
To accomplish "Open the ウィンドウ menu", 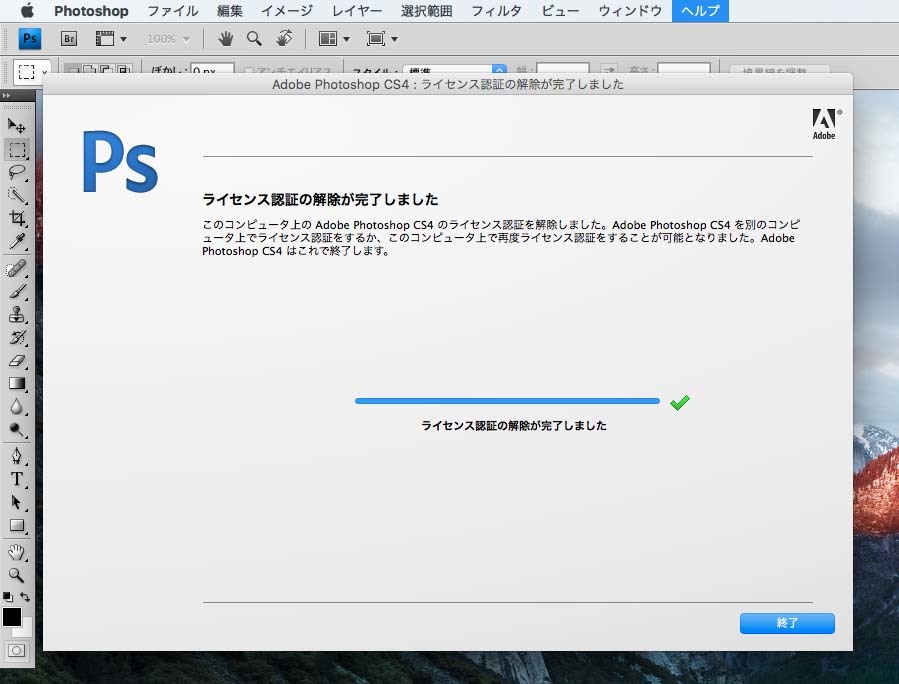I will [630, 10].
